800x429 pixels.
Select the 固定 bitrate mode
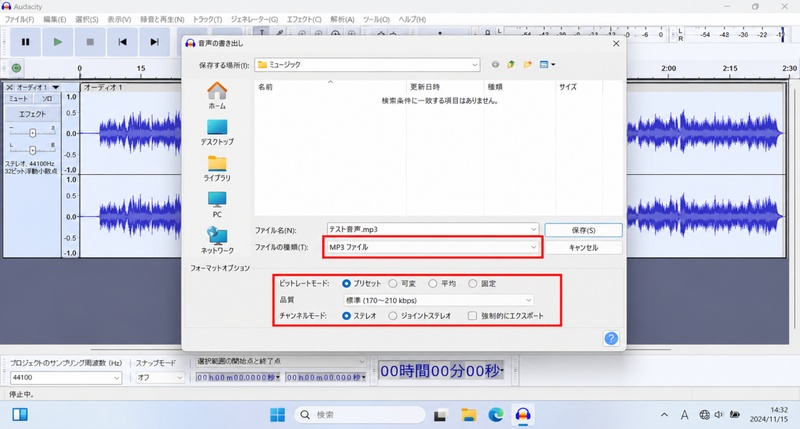click(472, 283)
